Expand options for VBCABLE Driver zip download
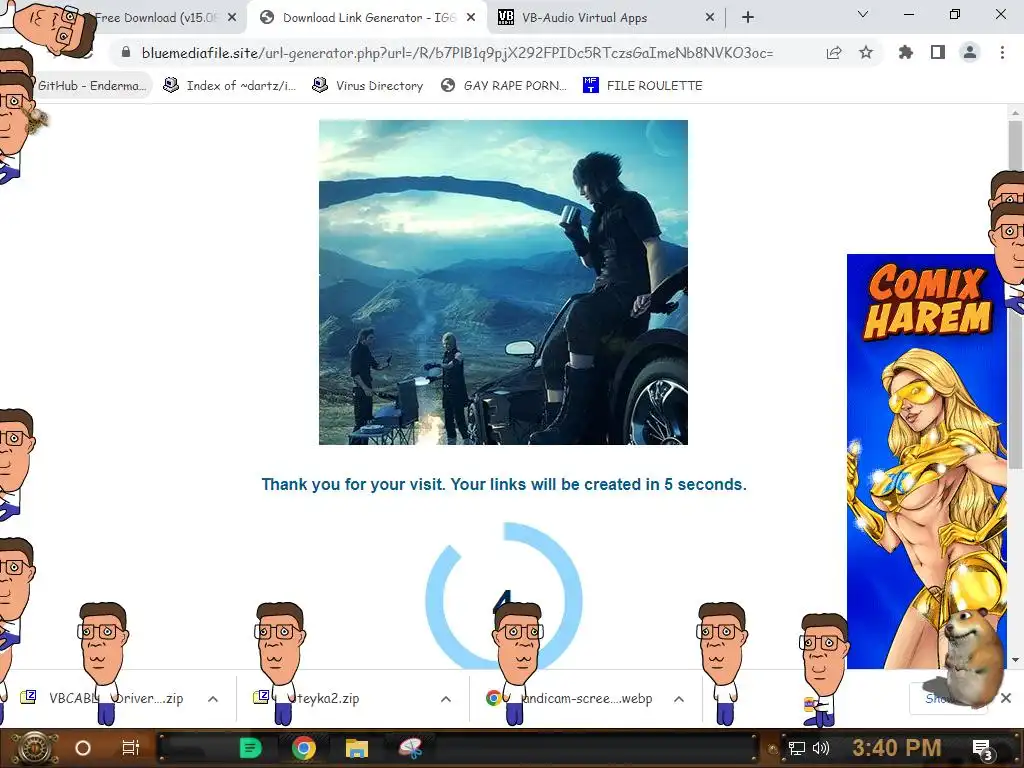Screen dimensions: 1024x768 [x=213, y=699]
